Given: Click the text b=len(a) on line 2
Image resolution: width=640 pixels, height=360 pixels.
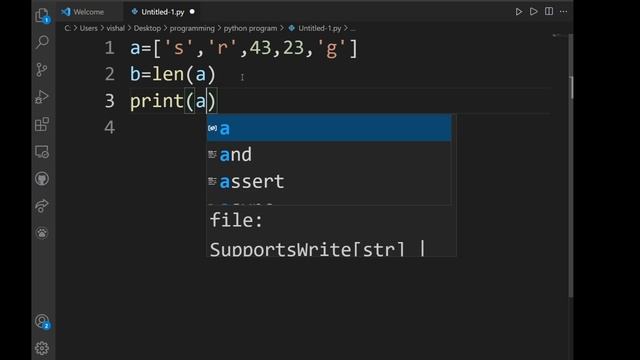Looking at the screenshot, I should click(x=173, y=74).
